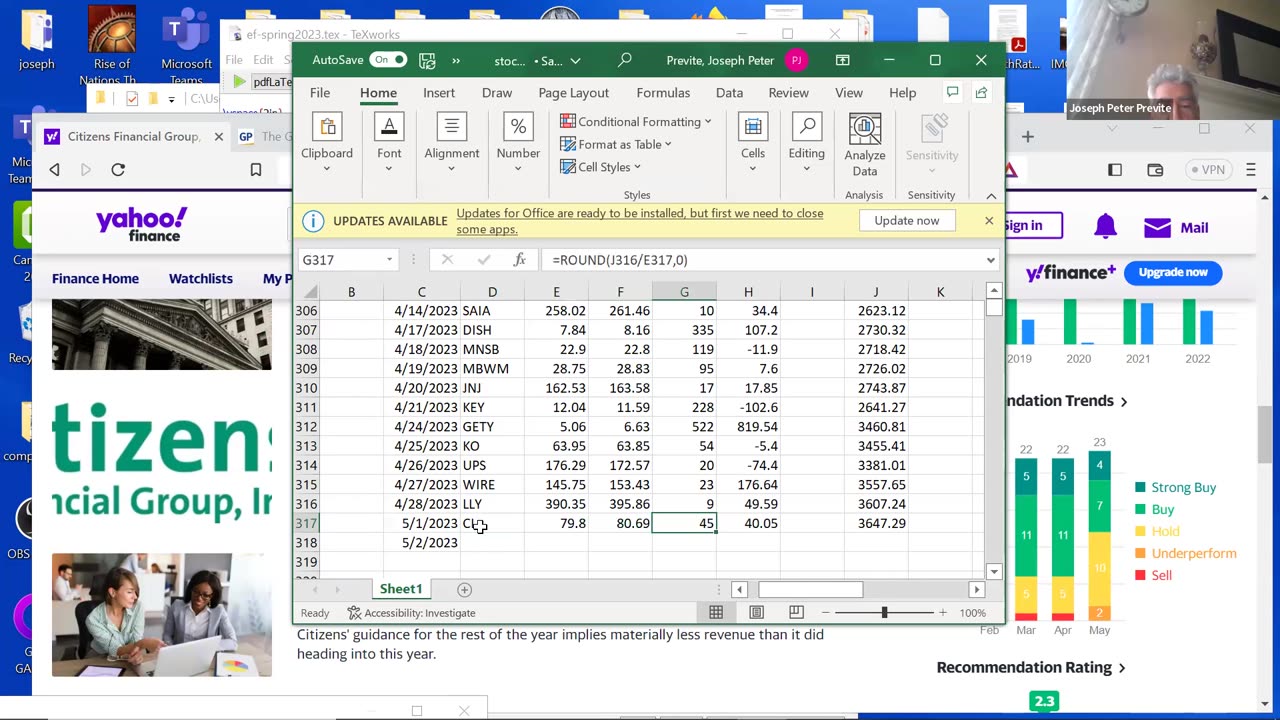Select row 312 header
This screenshot has width=1280, height=720.
coord(306,427)
